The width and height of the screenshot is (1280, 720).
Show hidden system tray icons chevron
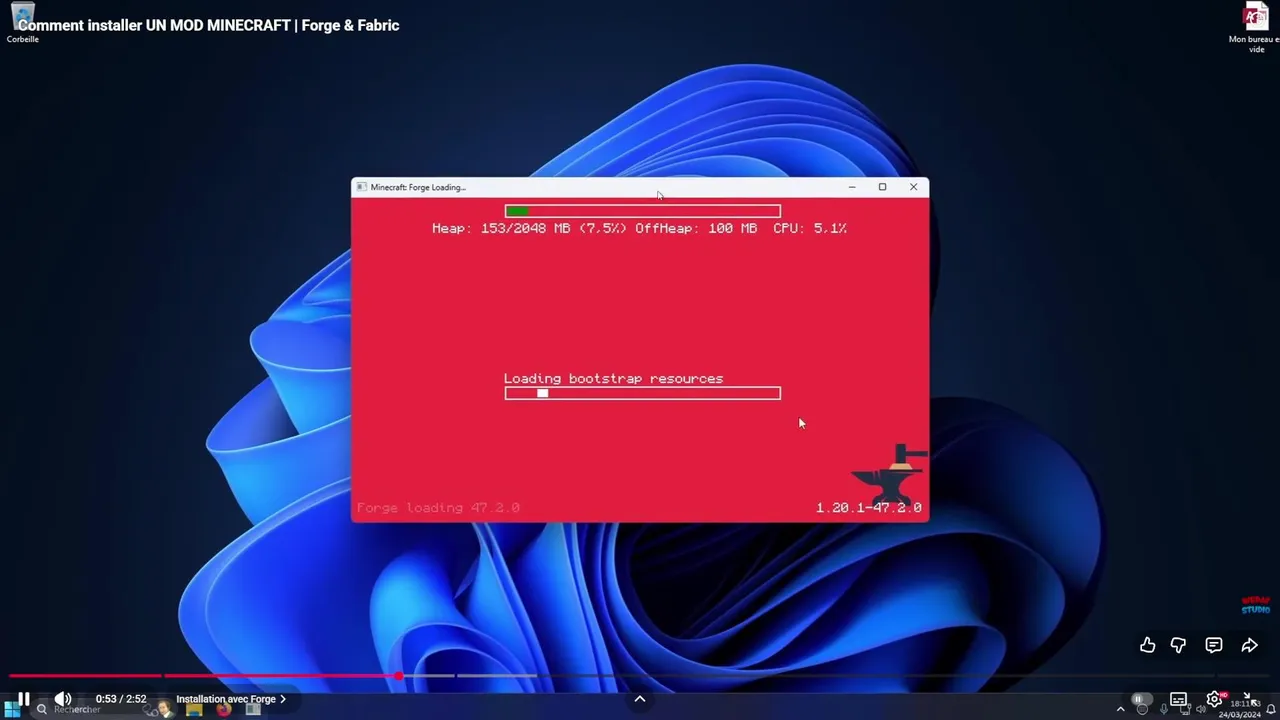tap(1120, 709)
